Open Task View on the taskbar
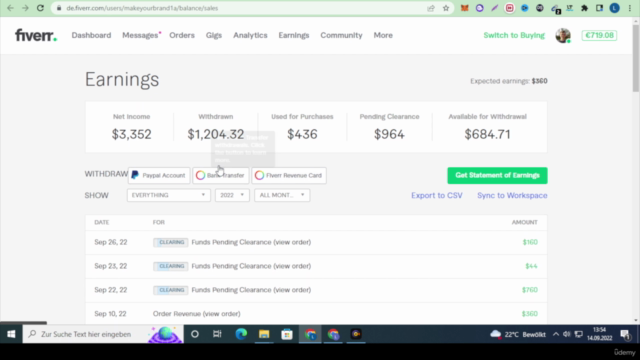Screen dimensions: 640x360 [217, 334]
